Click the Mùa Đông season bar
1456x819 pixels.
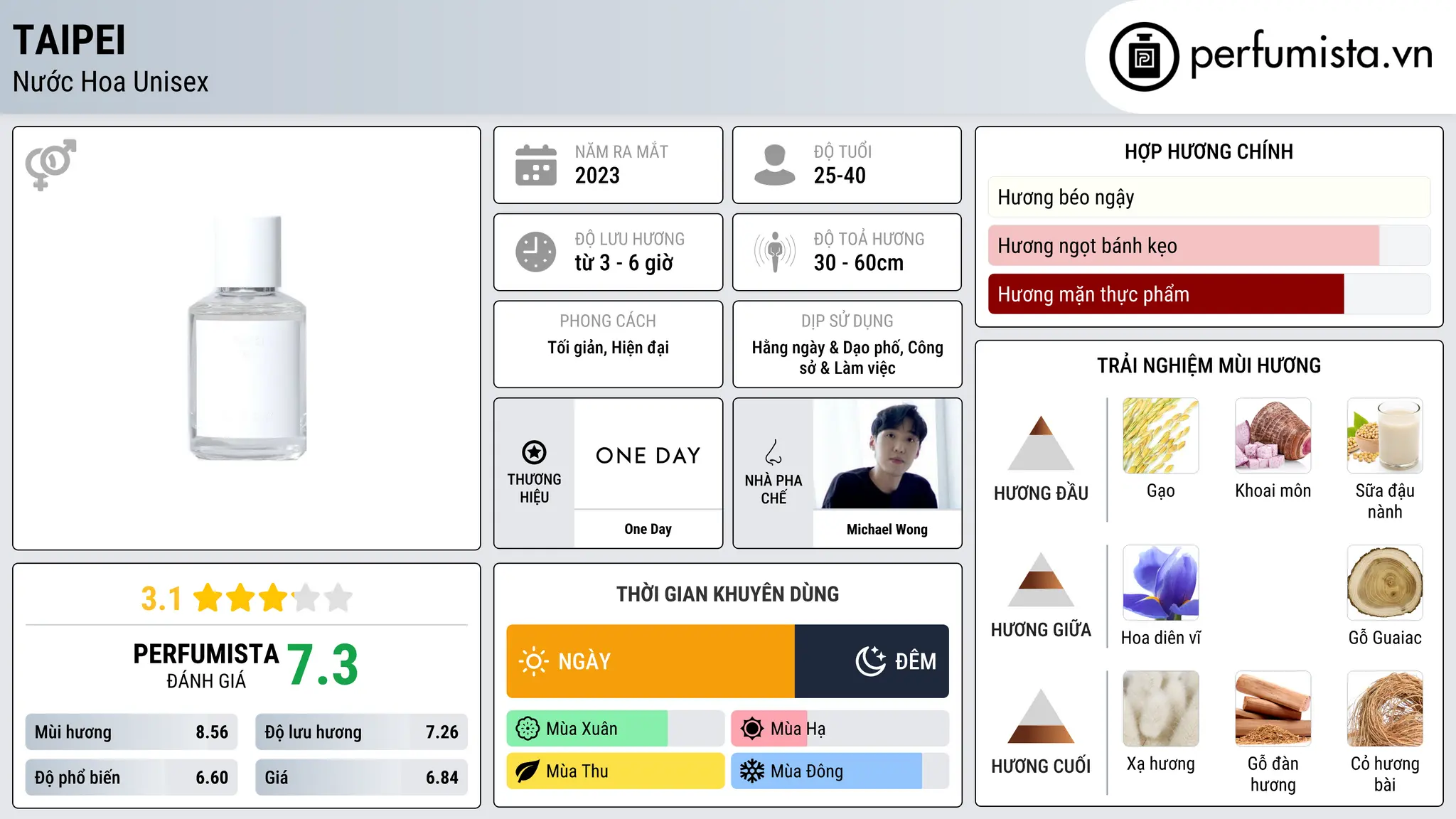pos(840,771)
